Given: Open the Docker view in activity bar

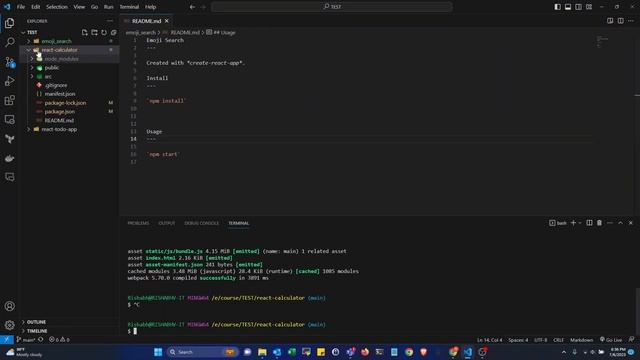Looking at the screenshot, I should pyautogui.click(x=9, y=158).
